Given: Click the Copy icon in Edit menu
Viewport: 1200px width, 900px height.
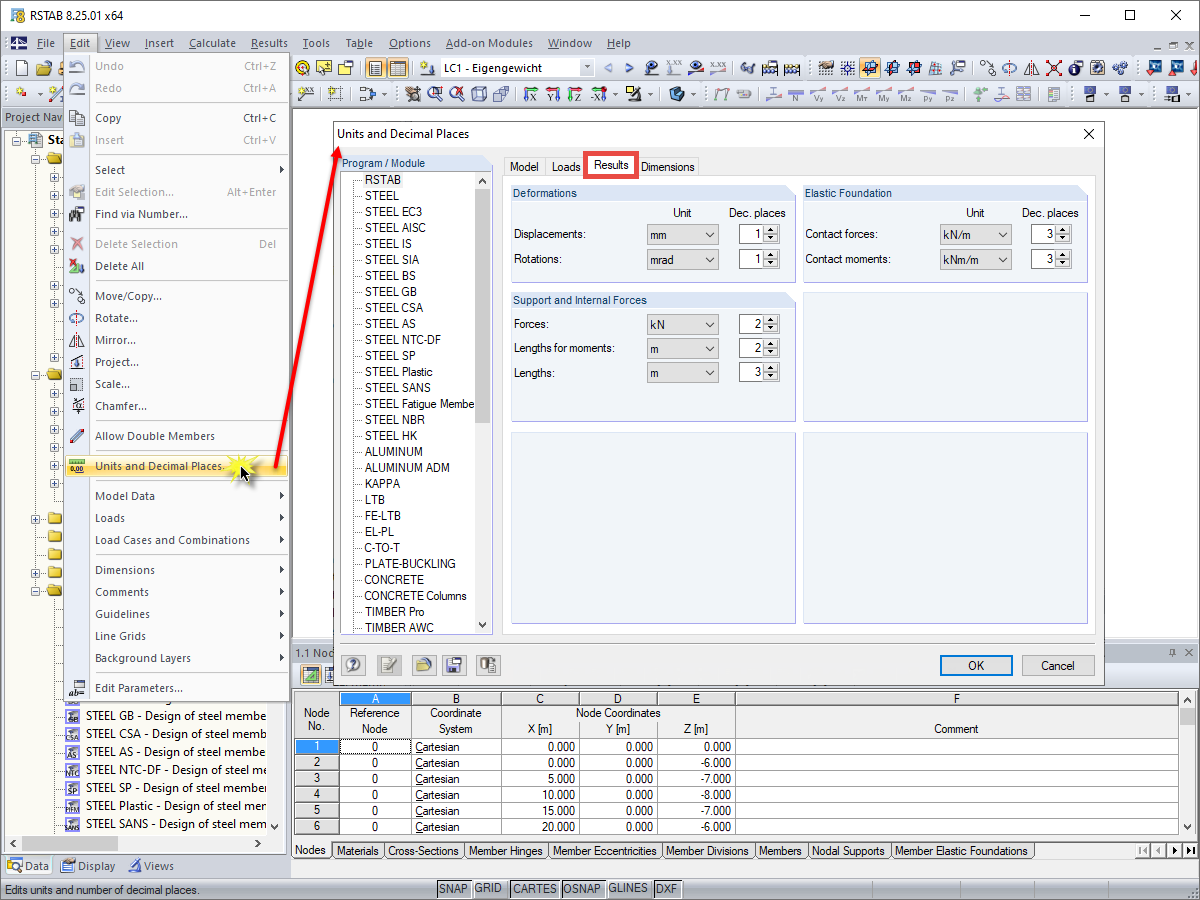Looking at the screenshot, I should pos(77,117).
